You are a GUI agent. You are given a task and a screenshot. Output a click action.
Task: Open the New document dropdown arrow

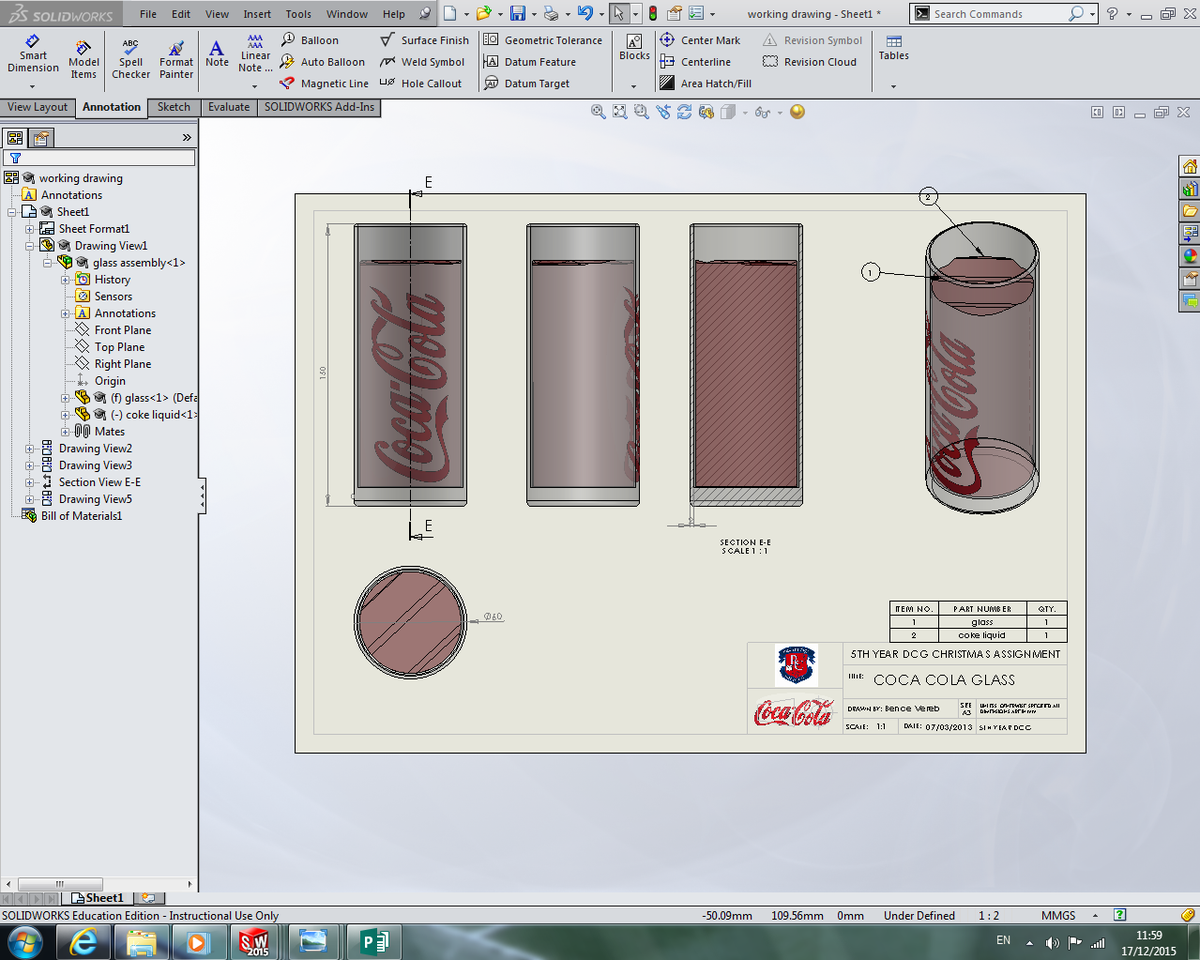(x=465, y=14)
